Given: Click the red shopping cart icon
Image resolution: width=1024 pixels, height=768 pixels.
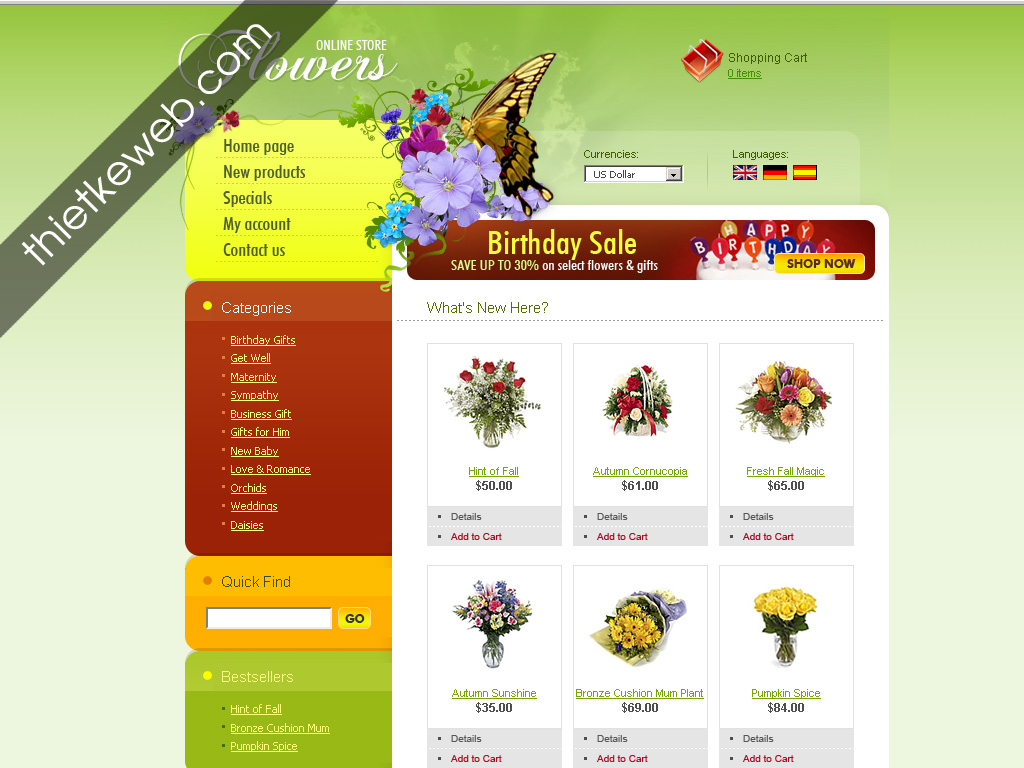Looking at the screenshot, I should pyautogui.click(x=702, y=60).
